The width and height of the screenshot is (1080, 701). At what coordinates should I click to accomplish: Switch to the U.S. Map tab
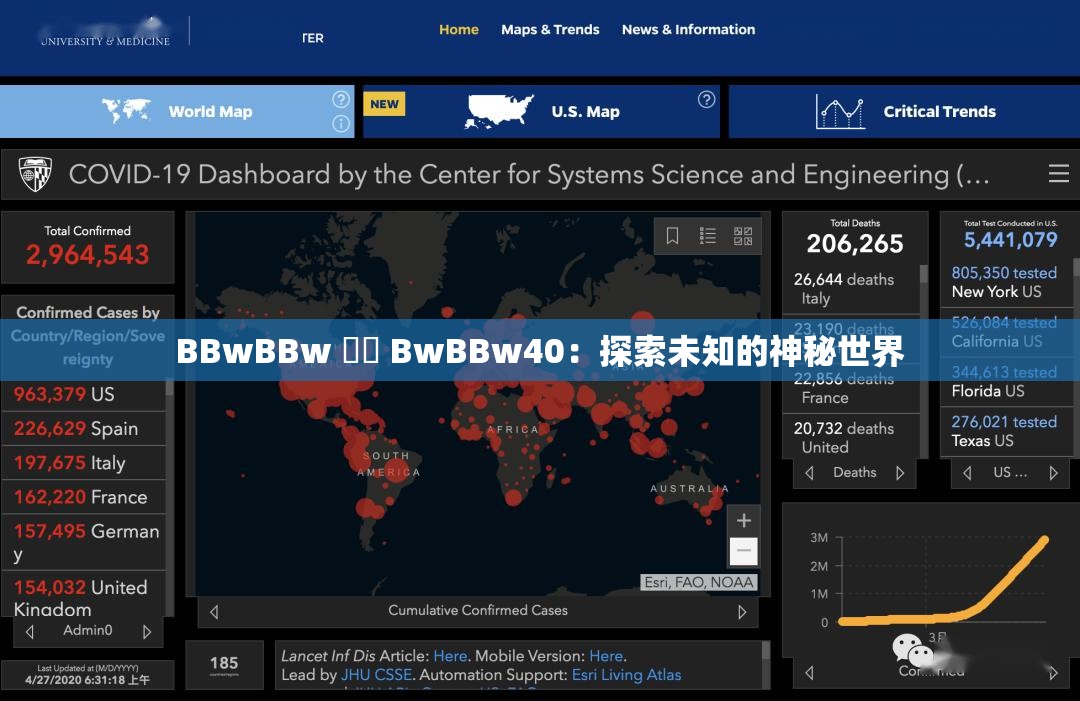541,112
